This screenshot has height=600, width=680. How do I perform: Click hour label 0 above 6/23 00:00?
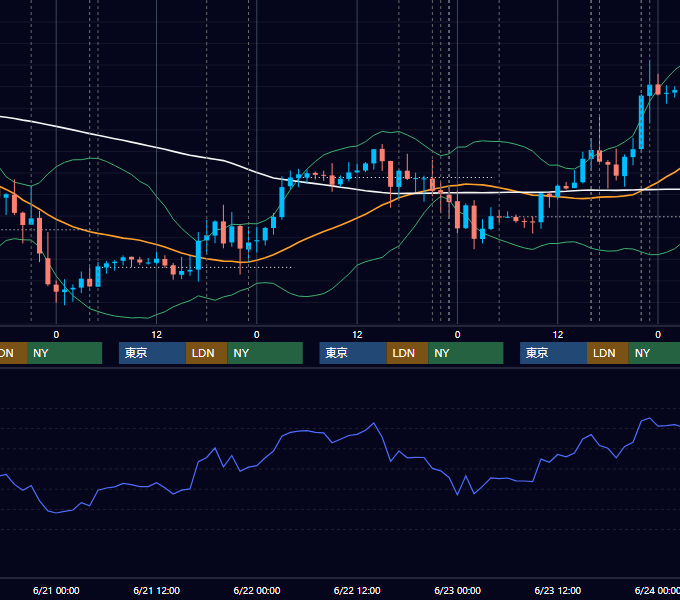pyautogui.click(x=458, y=335)
